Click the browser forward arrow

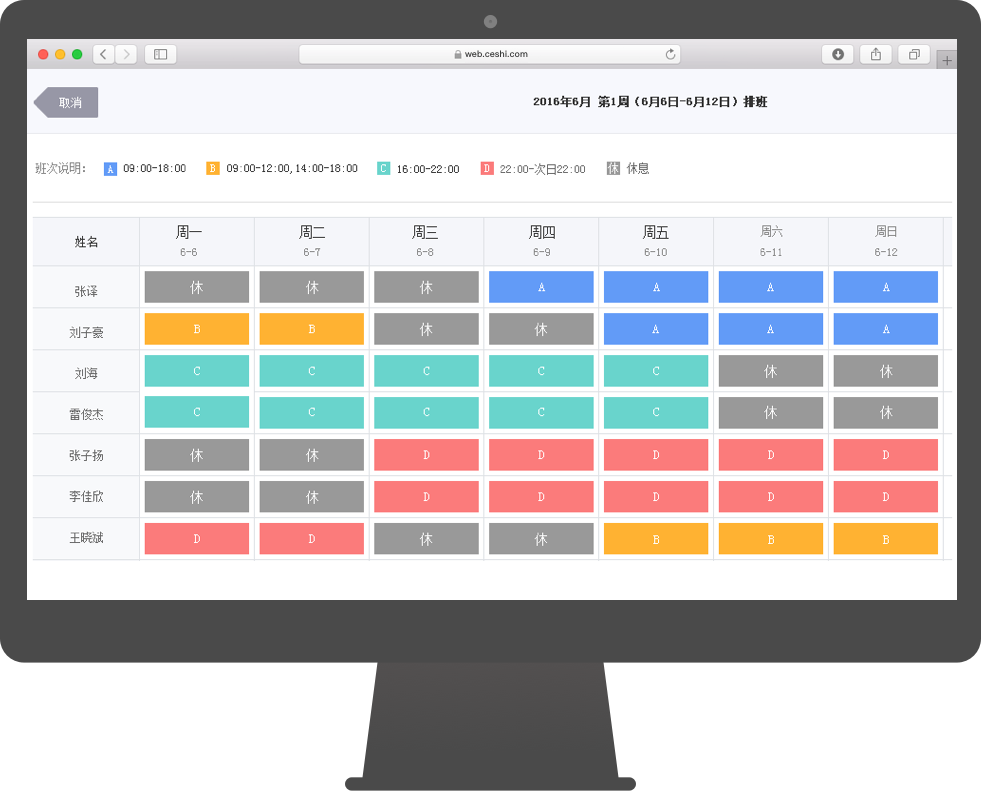tap(126, 54)
